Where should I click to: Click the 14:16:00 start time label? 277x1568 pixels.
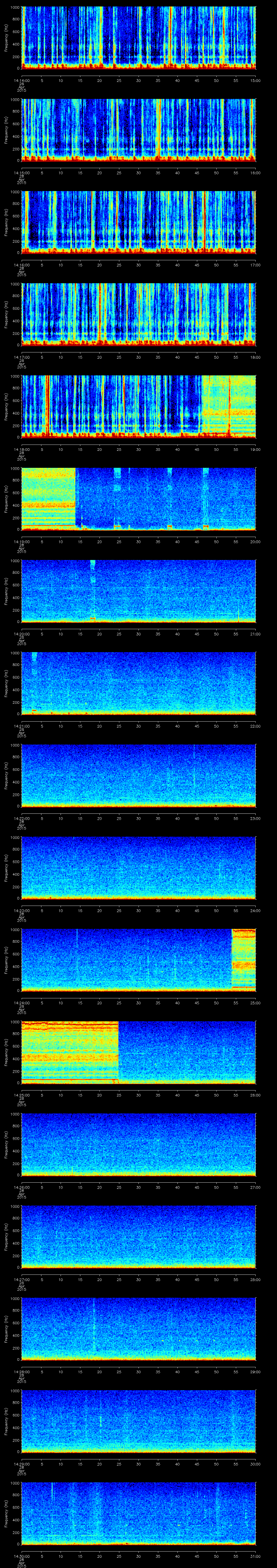(x=21, y=265)
